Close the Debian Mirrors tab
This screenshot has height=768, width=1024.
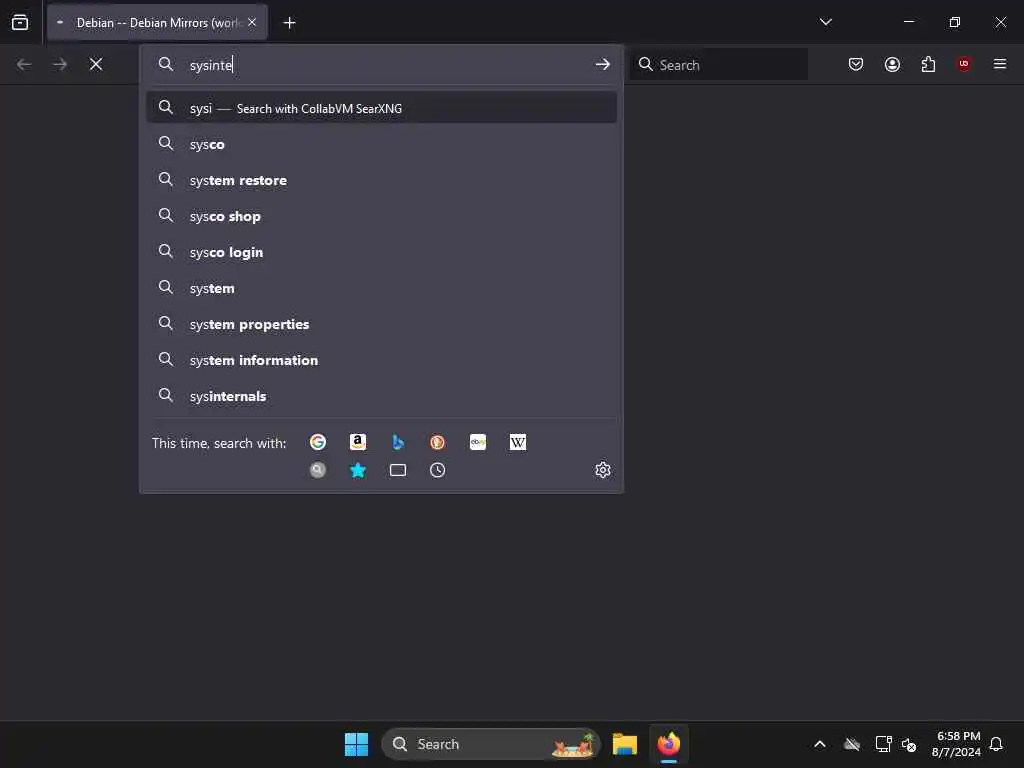click(x=252, y=22)
